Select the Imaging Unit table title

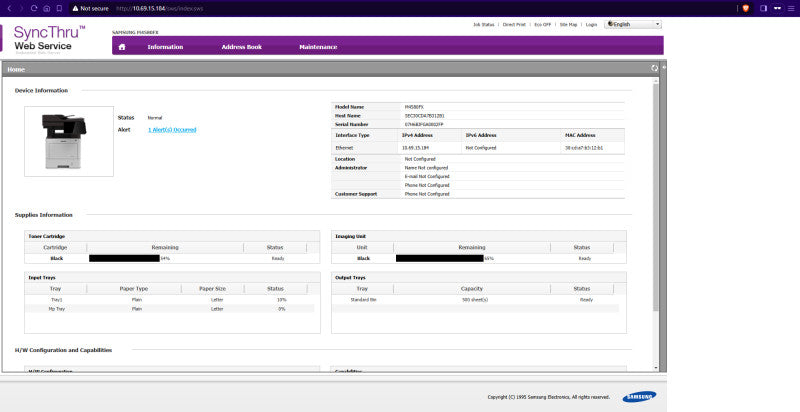click(x=351, y=237)
